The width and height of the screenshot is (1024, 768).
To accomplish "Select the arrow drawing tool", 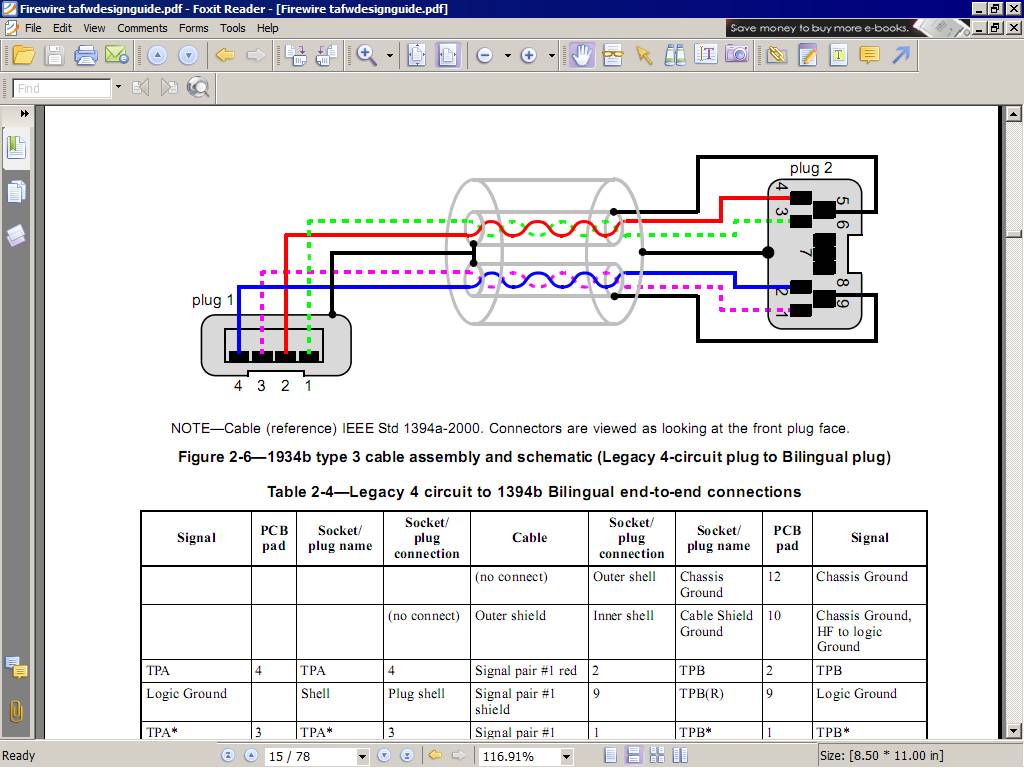I will pos(901,55).
